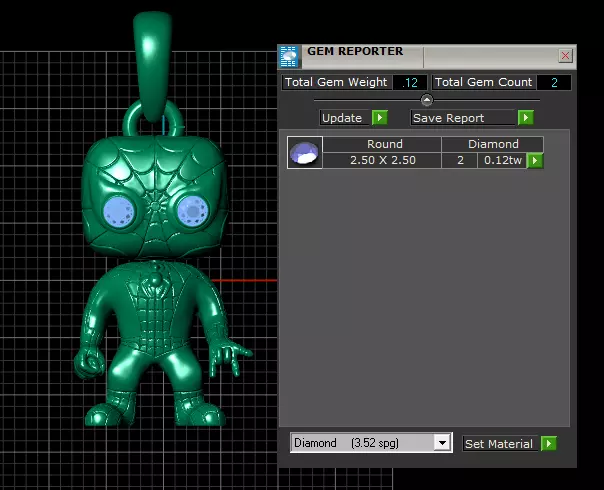
Task: Select the right eye gem on the model
Action: coord(192,211)
